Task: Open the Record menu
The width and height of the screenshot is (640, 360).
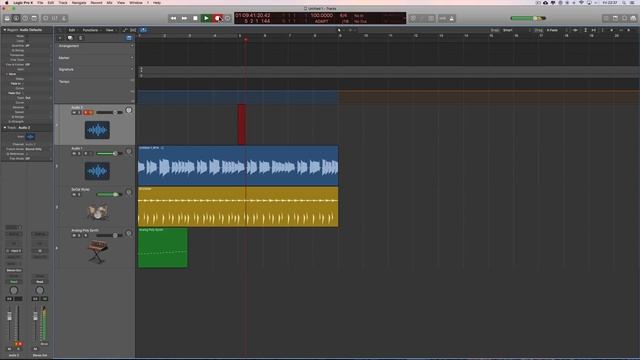Action: click(96, 2)
